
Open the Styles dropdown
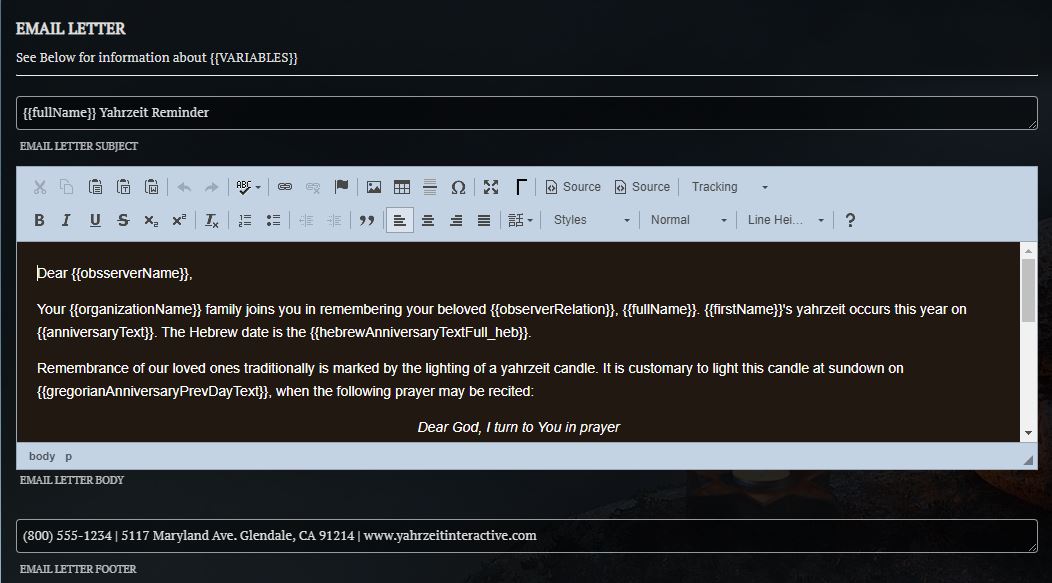point(592,220)
